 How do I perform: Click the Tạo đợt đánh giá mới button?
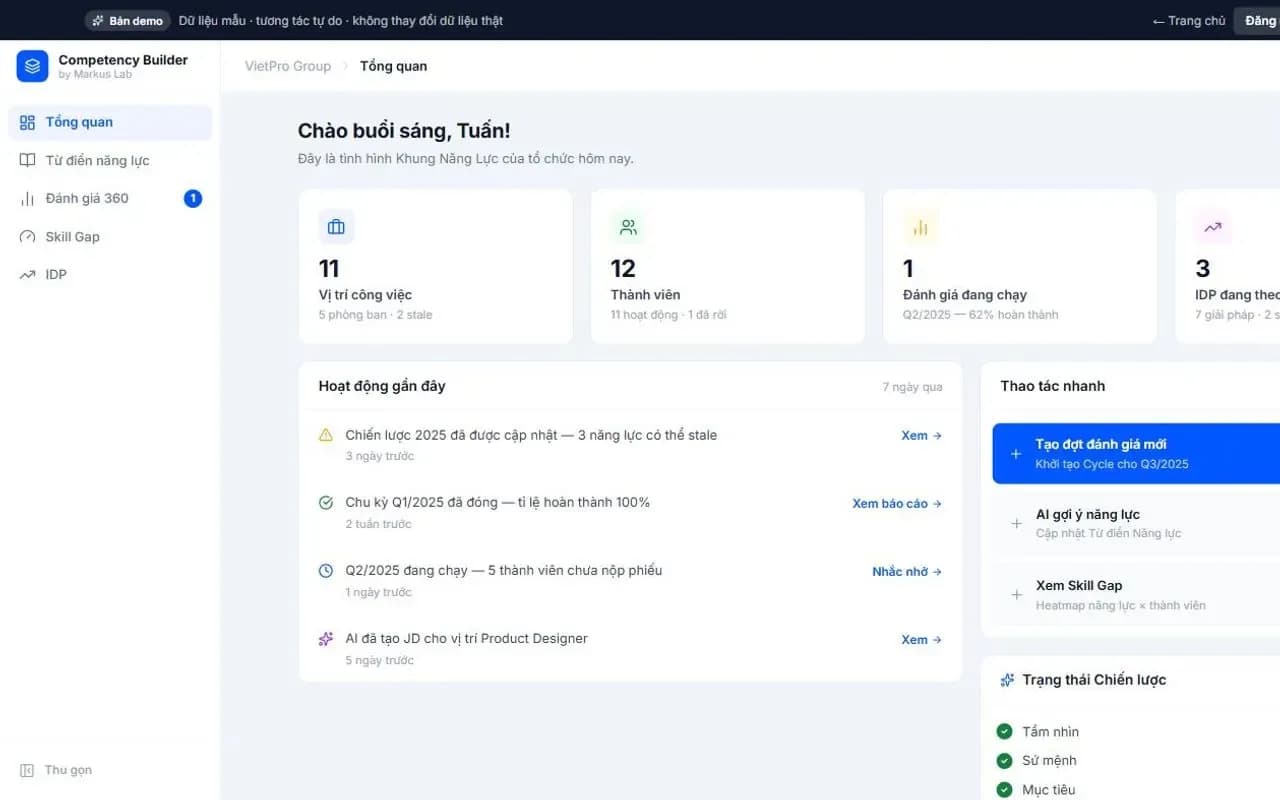tap(1136, 454)
